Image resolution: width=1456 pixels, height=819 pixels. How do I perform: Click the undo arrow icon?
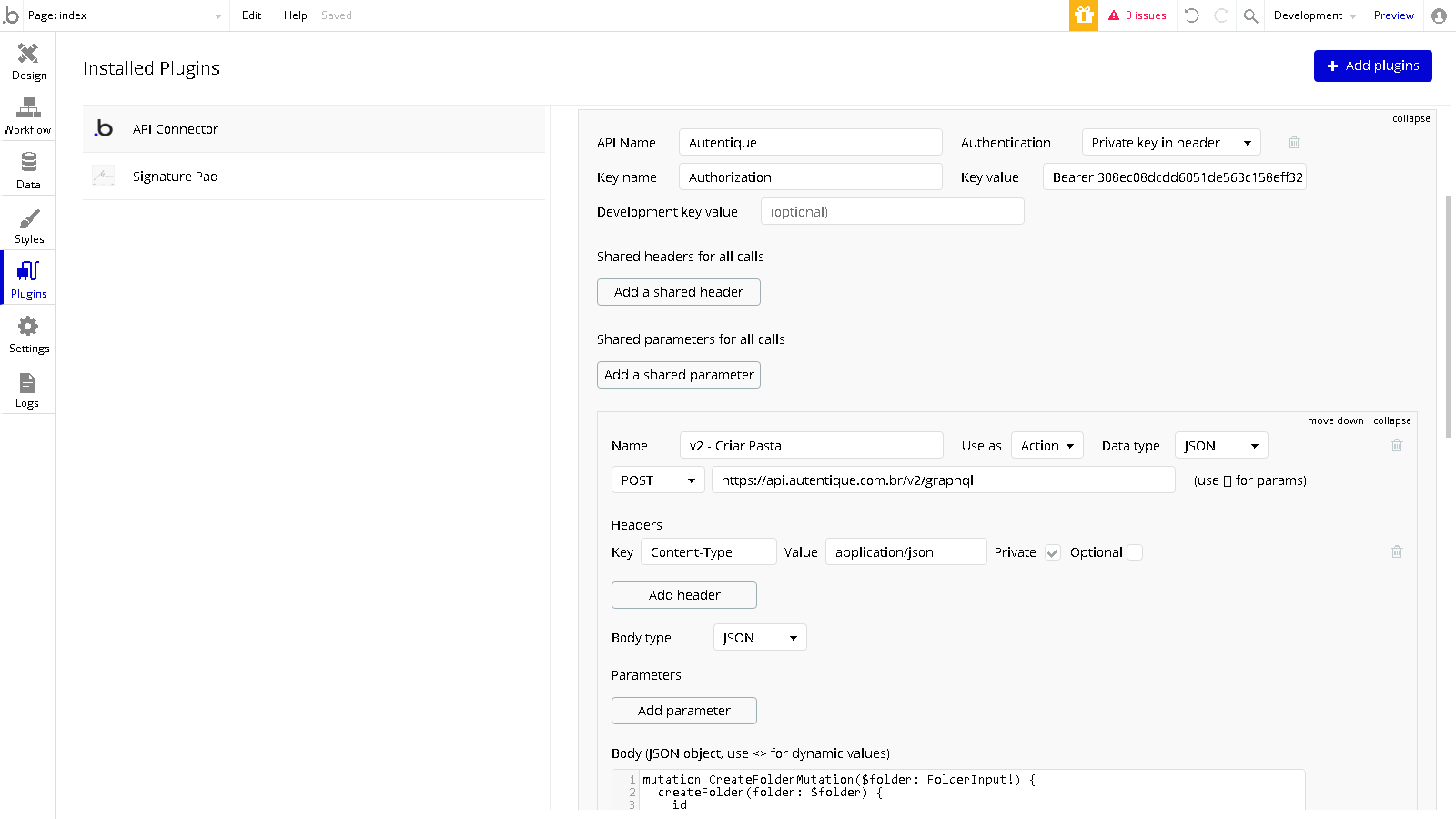pos(1192,15)
